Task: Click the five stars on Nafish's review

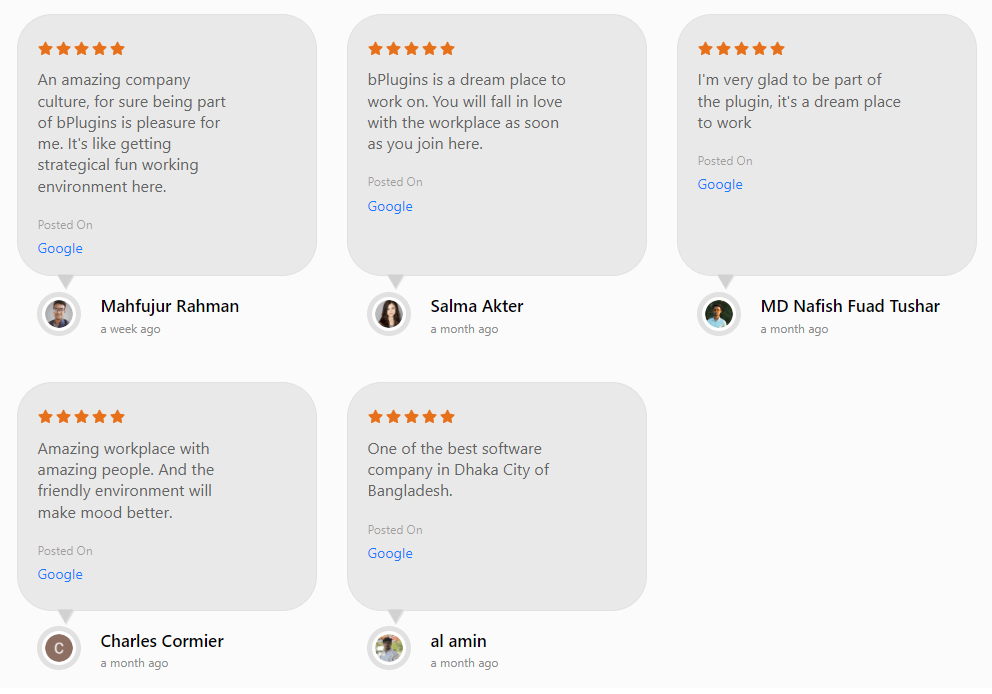Action: [x=741, y=48]
